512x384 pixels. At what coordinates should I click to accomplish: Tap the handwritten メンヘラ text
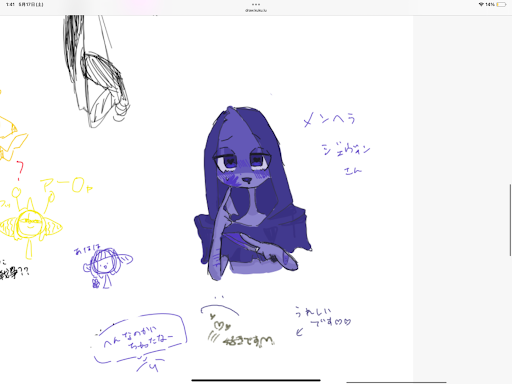pos(329,119)
